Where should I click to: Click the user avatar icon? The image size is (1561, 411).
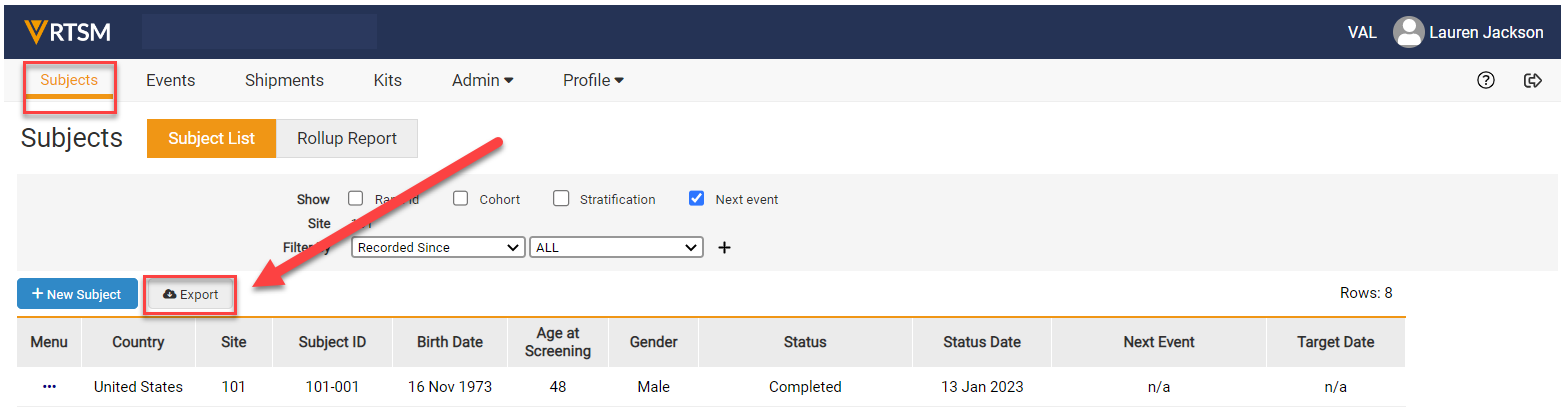[1408, 32]
